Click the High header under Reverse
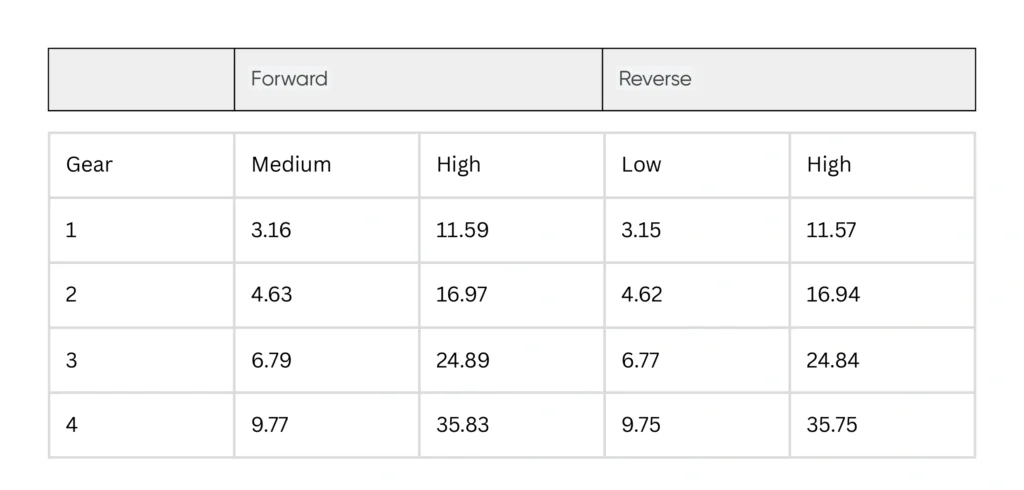This screenshot has width=1024, height=490. click(829, 165)
